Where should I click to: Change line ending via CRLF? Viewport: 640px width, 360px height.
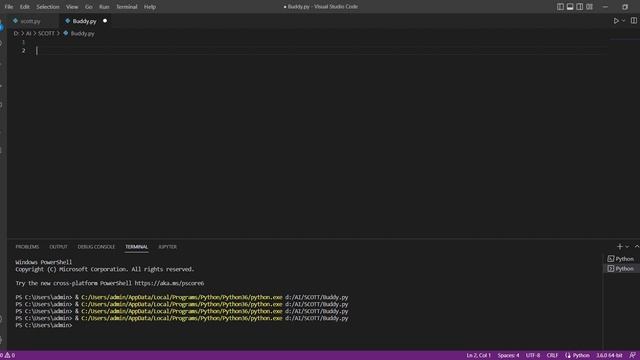[x=552, y=356]
